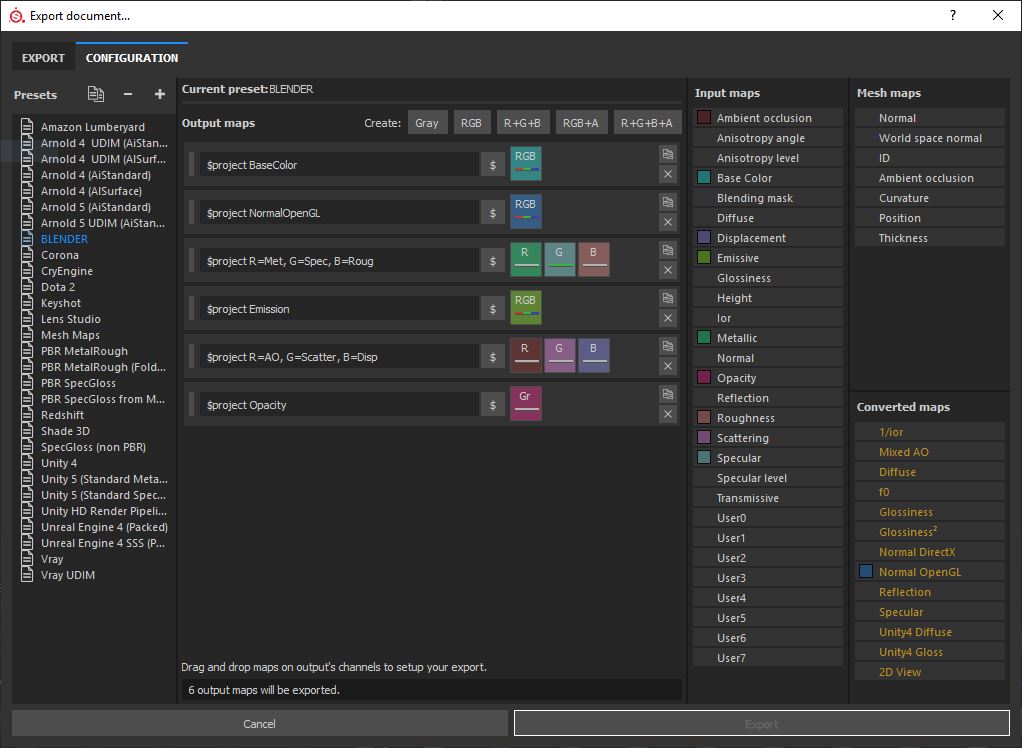Select the CONFIGURATION tab
Viewport: 1022px width, 748px height.
(132, 58)
